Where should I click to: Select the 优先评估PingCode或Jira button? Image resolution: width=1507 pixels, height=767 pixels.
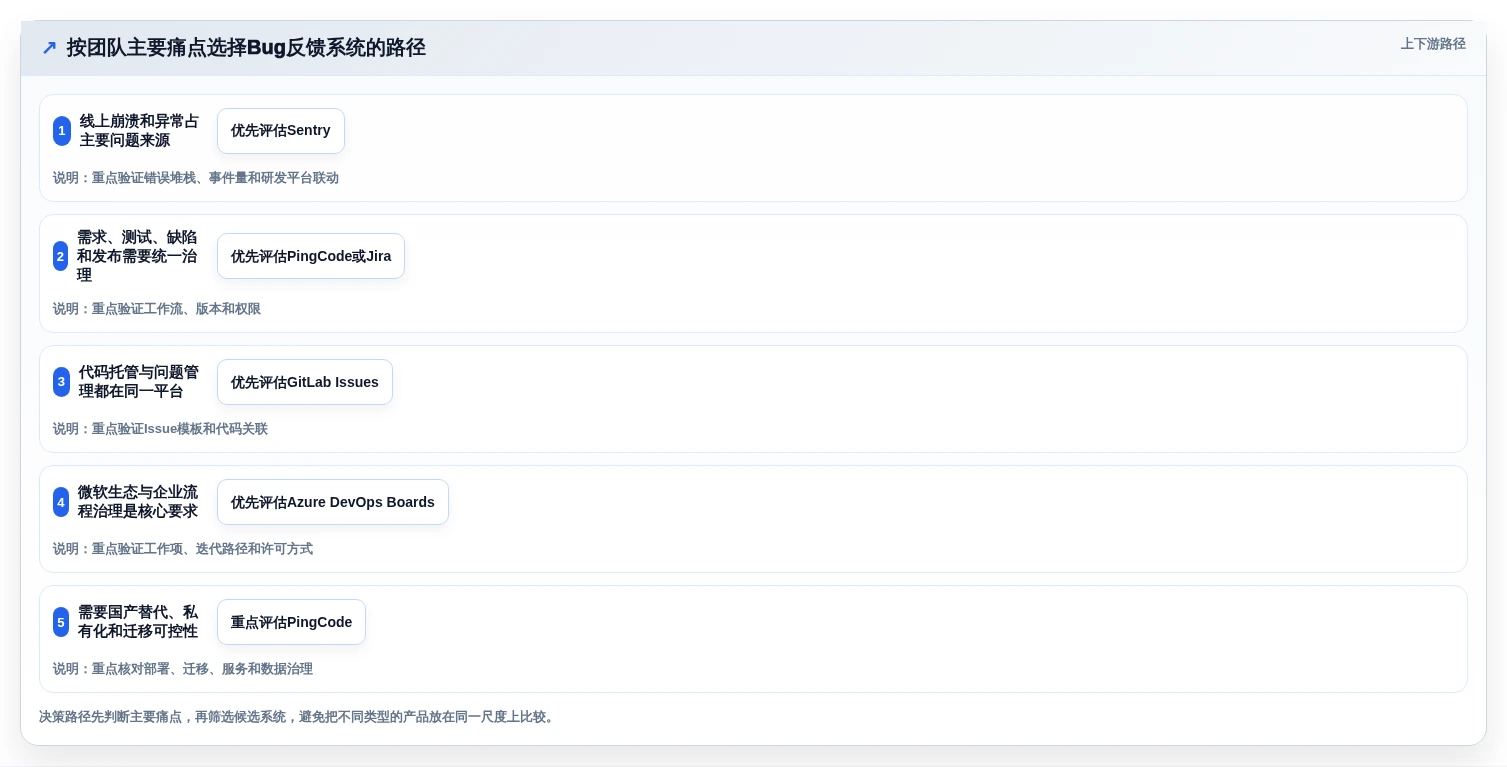[x=311, y=256]
